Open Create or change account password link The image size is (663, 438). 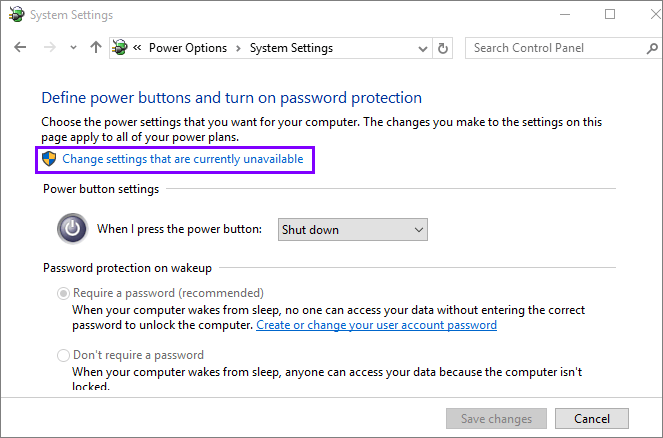coord(376,325)
